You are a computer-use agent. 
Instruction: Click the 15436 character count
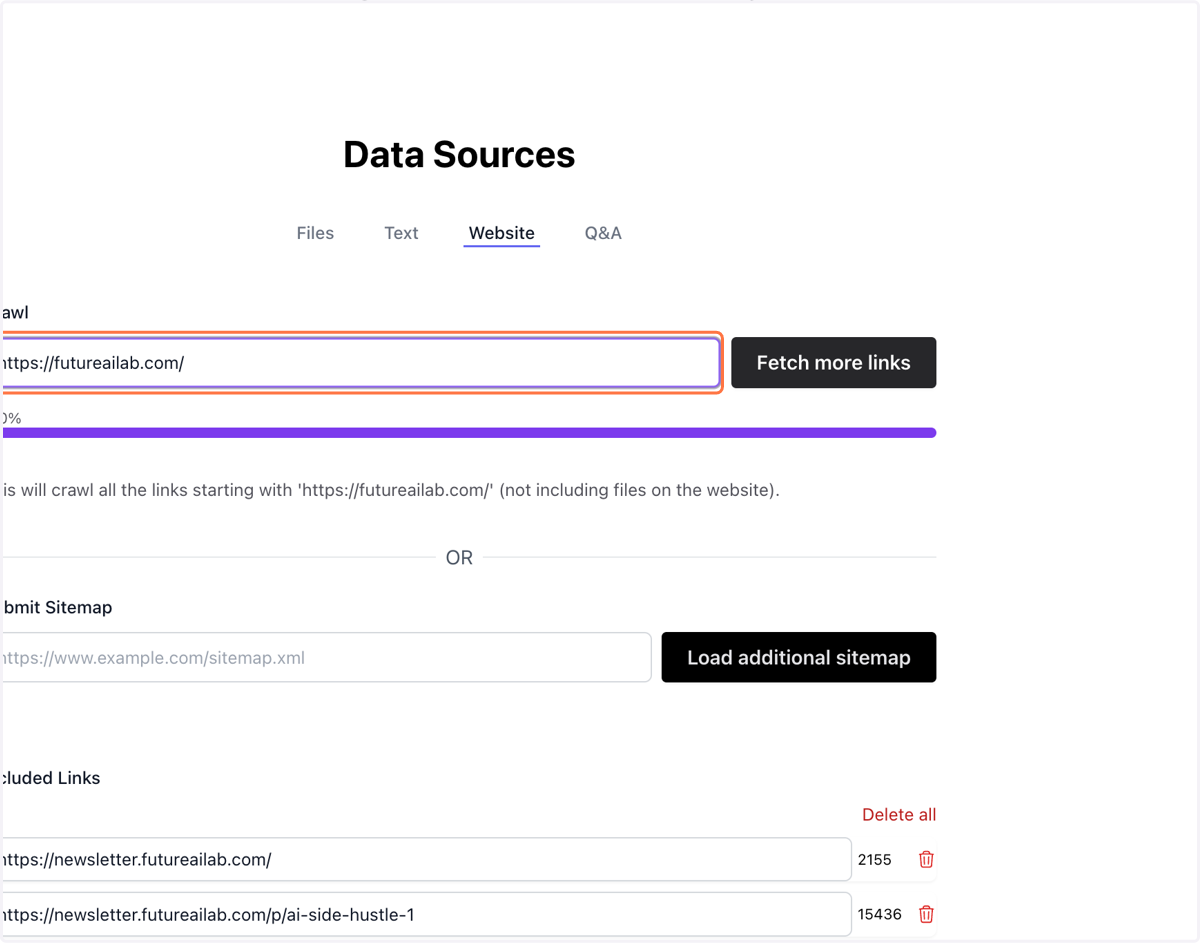coord(880,914)
